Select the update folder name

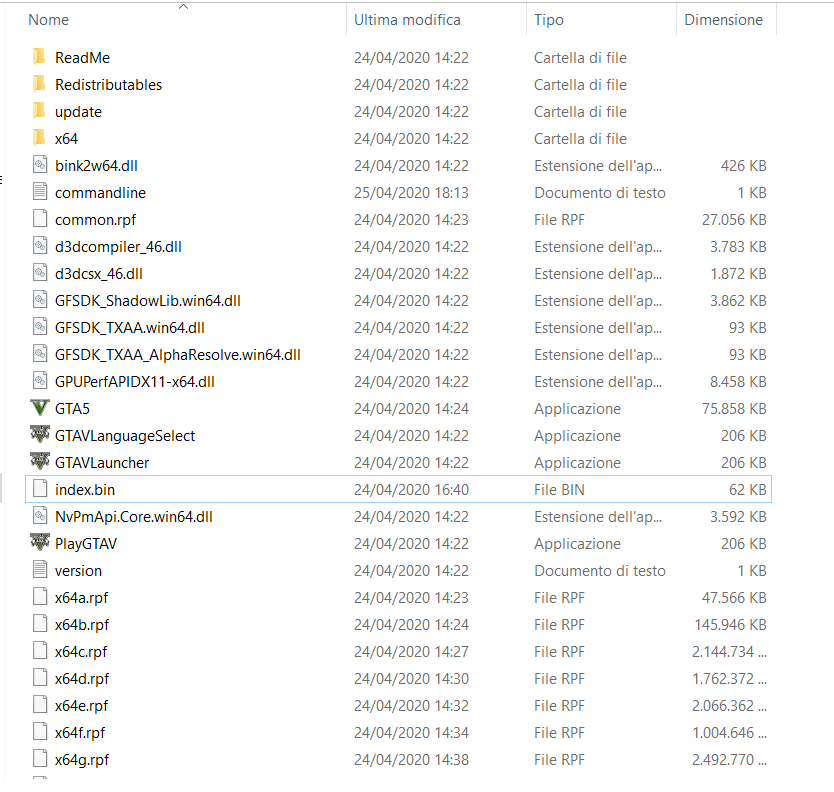78,112
